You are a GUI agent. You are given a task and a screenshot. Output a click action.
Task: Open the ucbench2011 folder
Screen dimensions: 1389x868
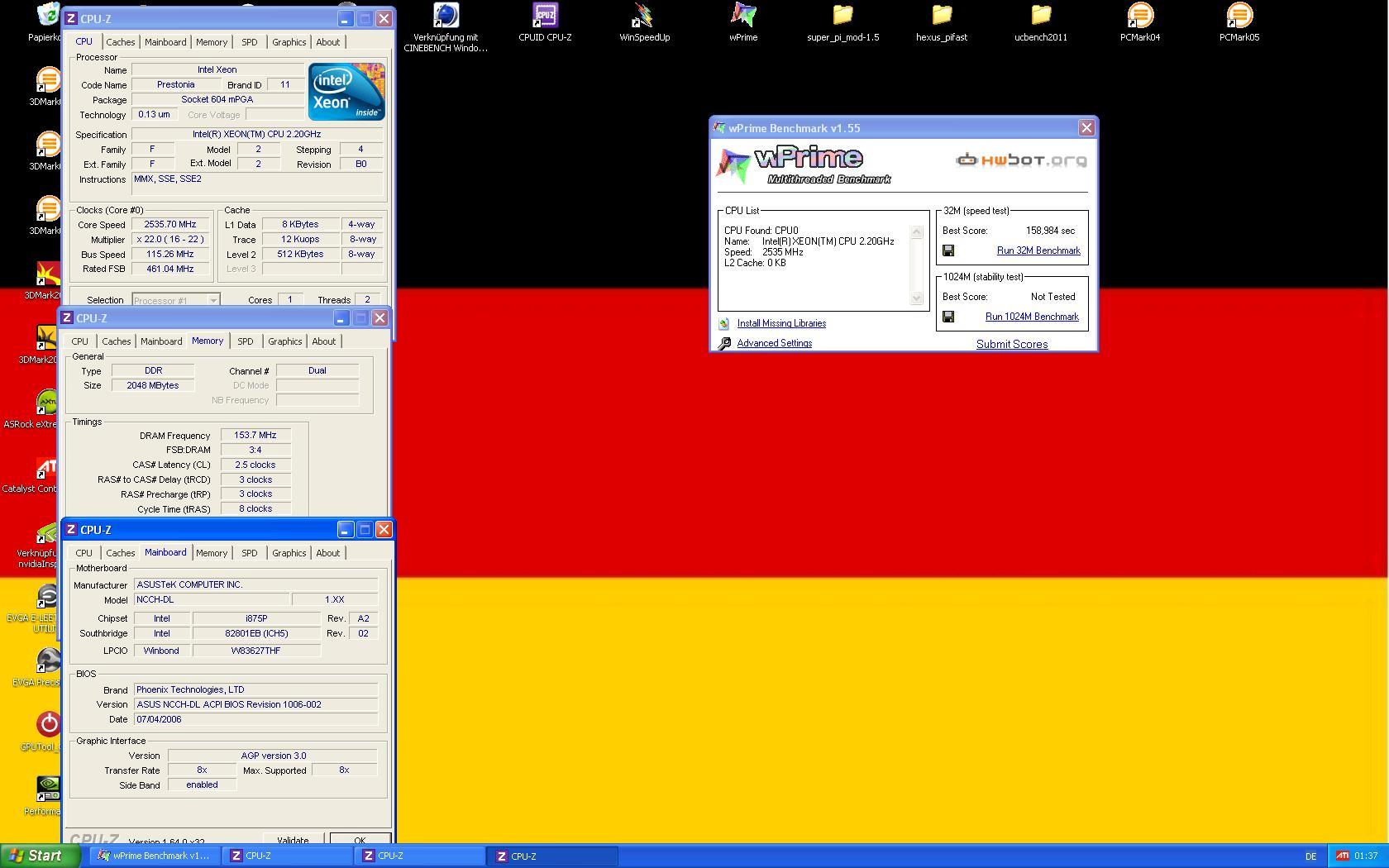(x=1041, y=15)
